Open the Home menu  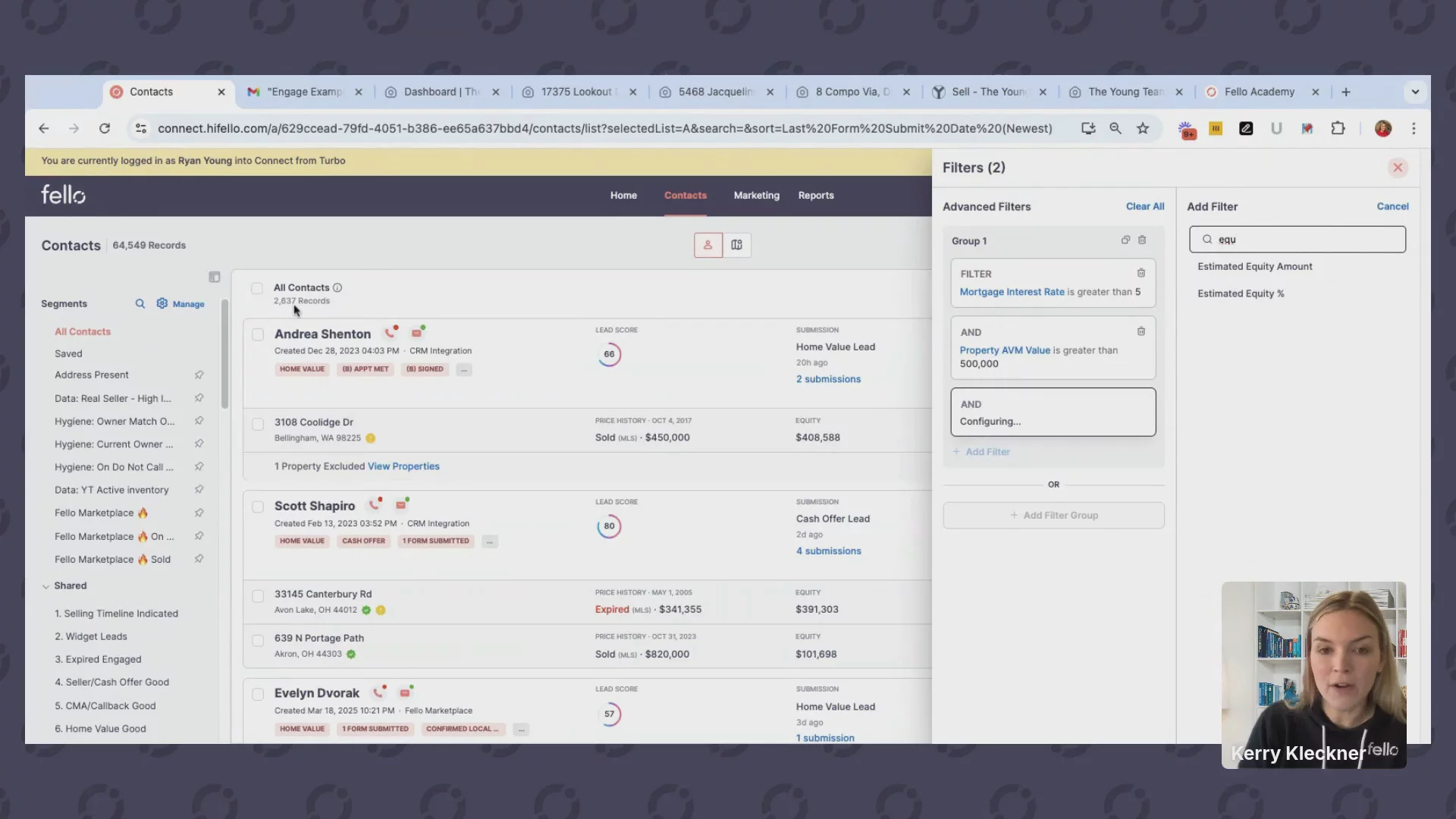(623, 195)
